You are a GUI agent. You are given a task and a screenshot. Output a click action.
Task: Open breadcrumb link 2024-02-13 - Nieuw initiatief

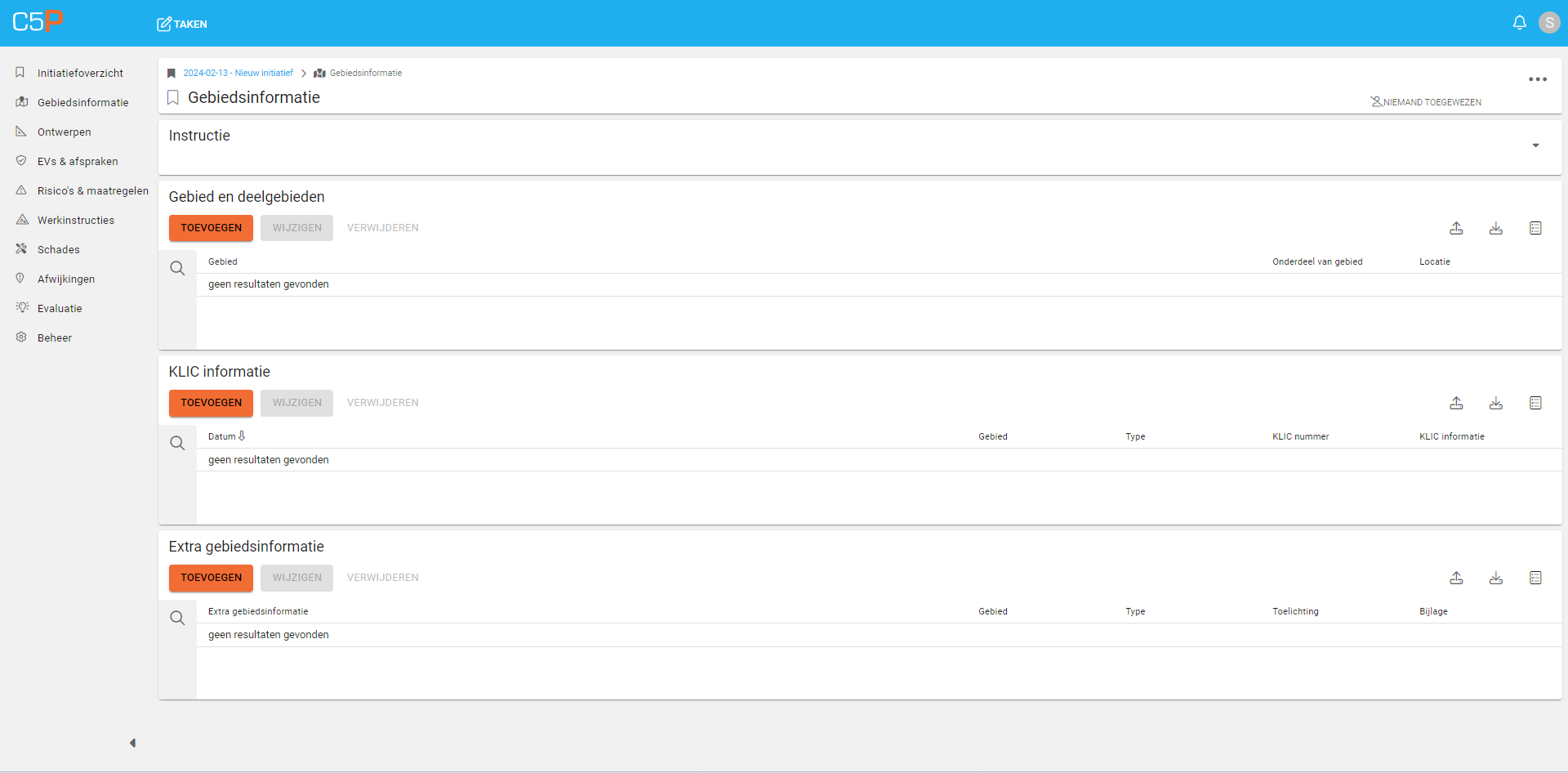click(x=238, y=73)
